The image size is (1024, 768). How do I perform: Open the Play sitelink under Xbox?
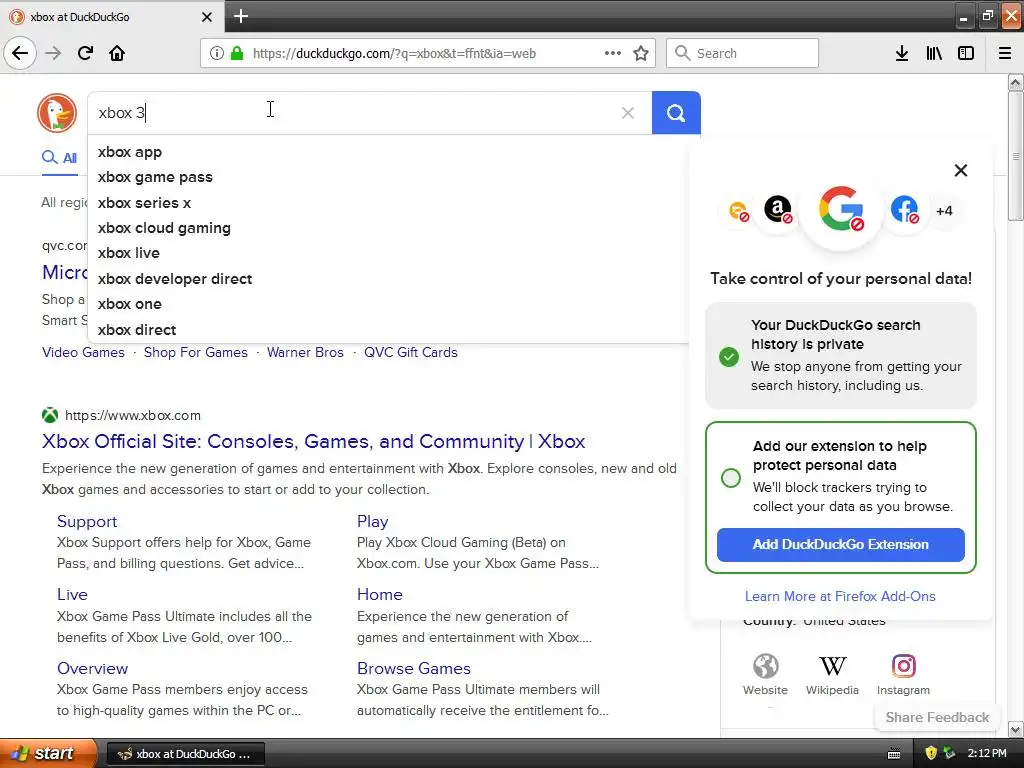pos(372,521)
